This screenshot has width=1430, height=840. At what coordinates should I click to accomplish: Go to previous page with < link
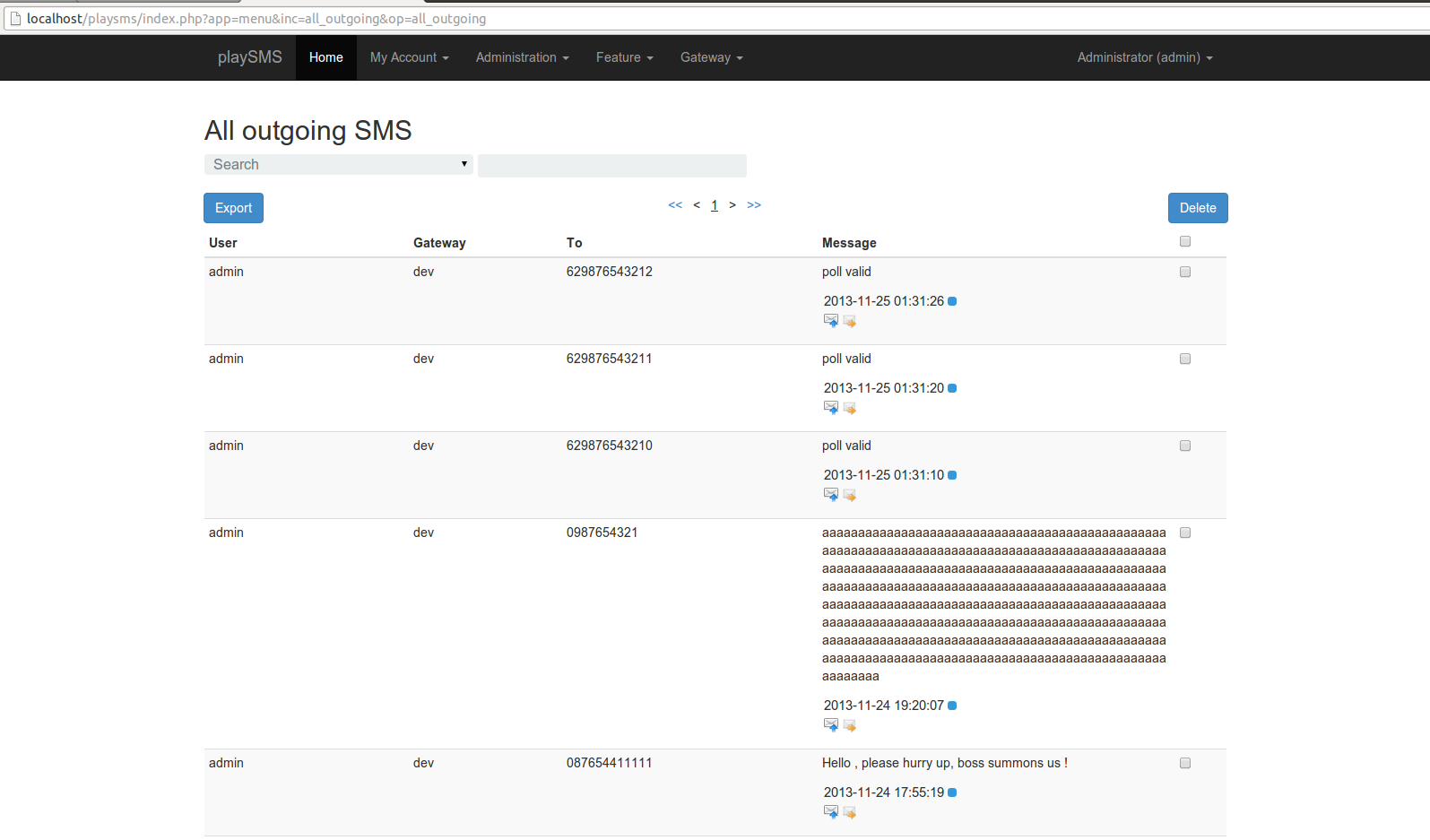[697, 205]
